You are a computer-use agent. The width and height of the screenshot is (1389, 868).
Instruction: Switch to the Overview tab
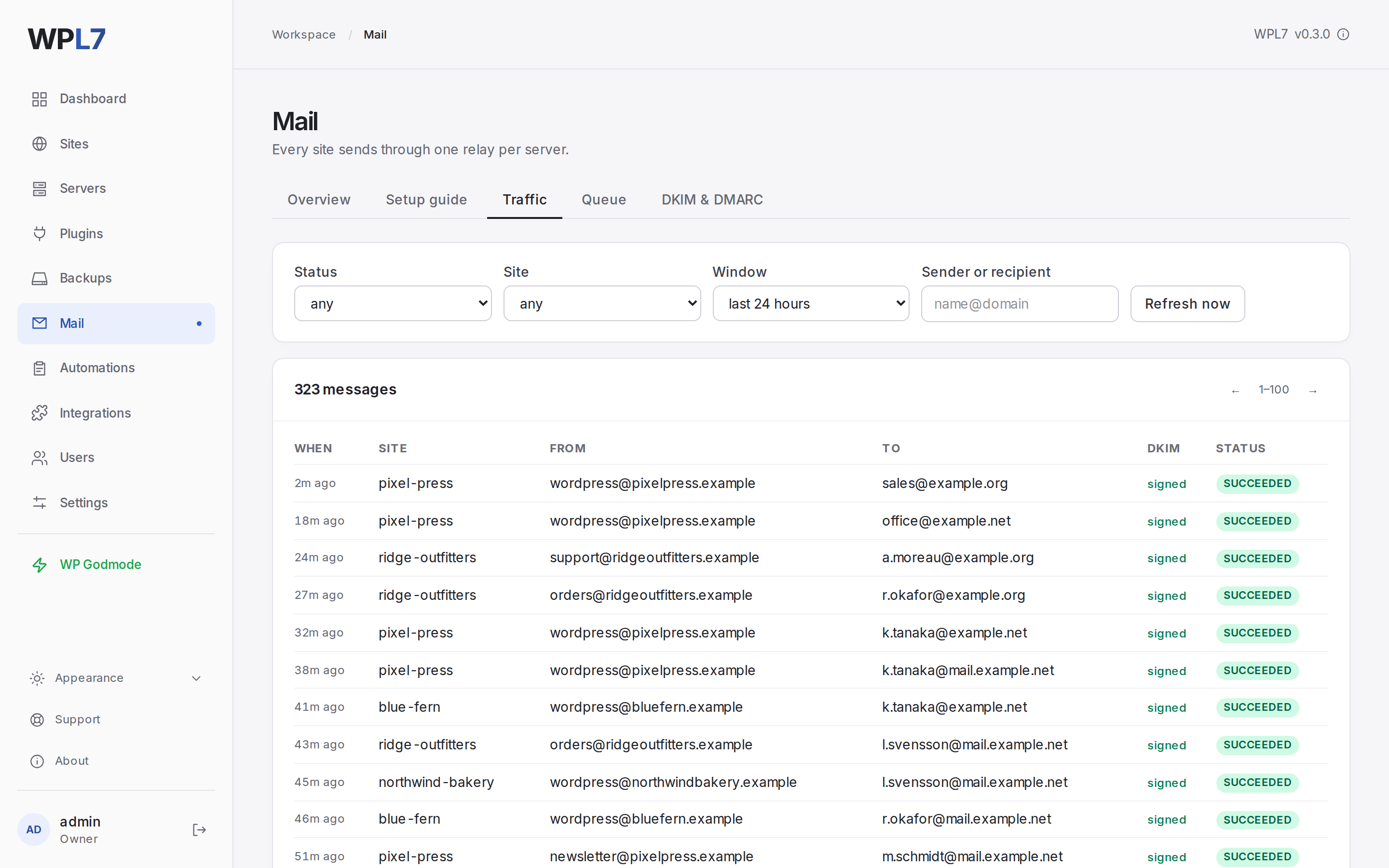click(x=318, y=200)
